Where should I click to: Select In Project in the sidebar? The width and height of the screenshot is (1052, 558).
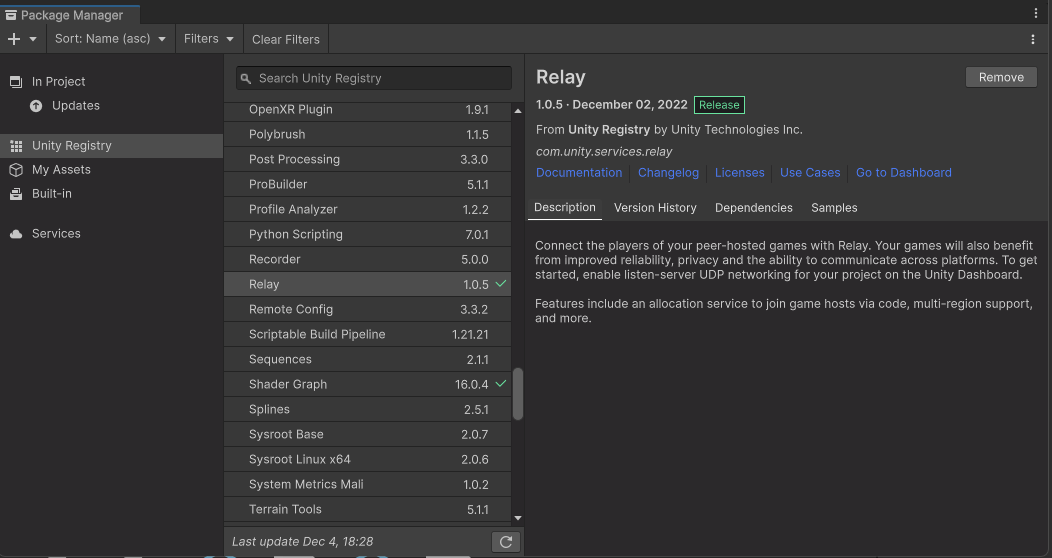[111, 81]
